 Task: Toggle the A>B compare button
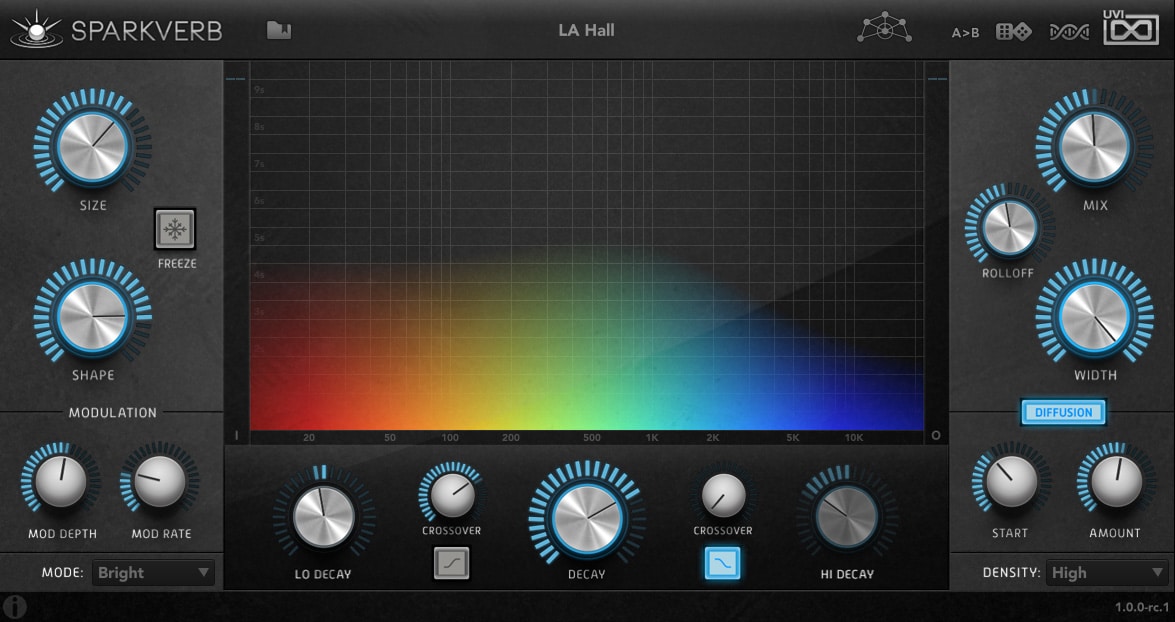tap(965, 32)
